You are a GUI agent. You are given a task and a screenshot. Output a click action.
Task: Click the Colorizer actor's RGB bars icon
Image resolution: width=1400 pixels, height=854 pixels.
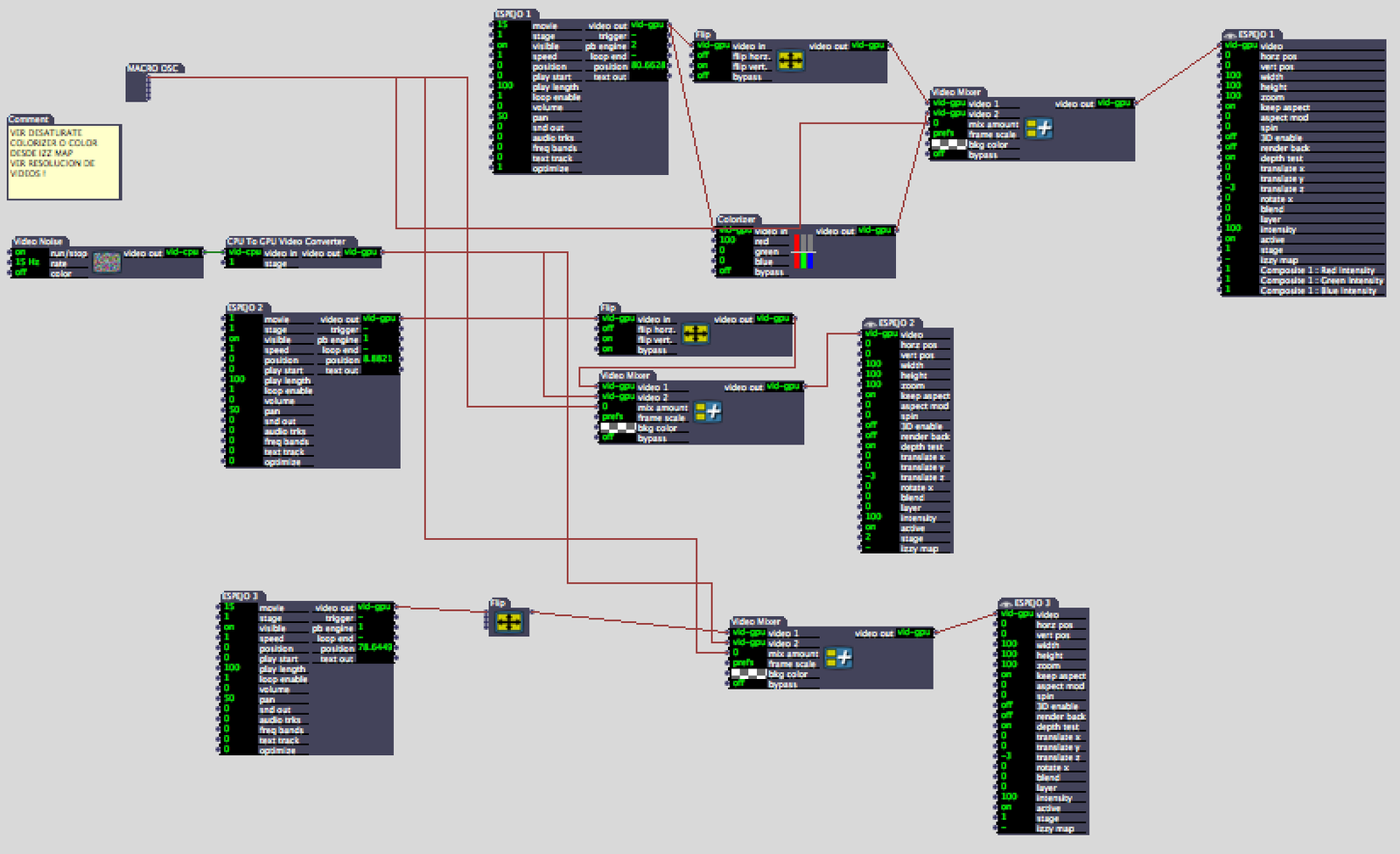(803, 251)
